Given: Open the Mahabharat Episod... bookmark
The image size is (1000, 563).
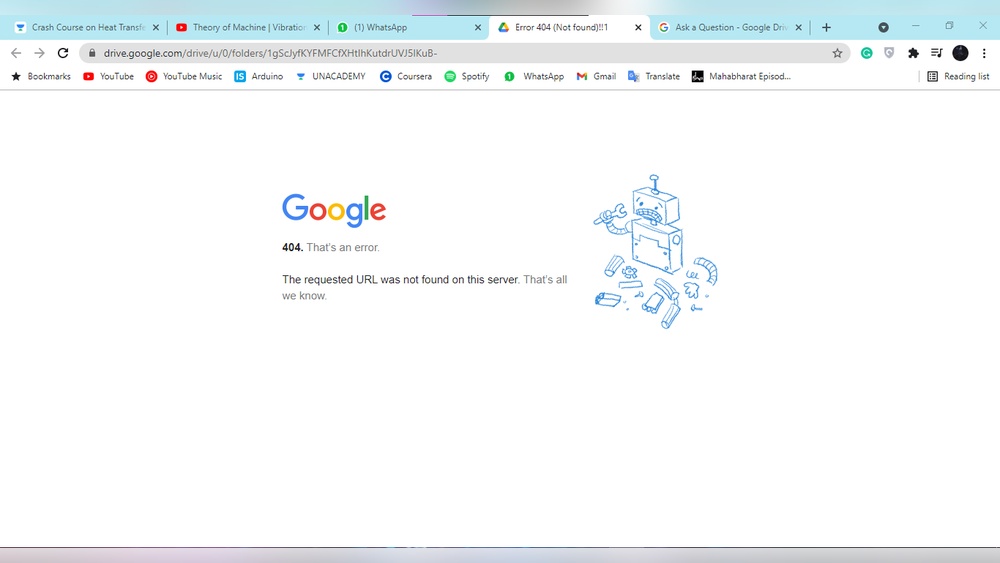Looking at the screenshot, I should coord(741,77).
